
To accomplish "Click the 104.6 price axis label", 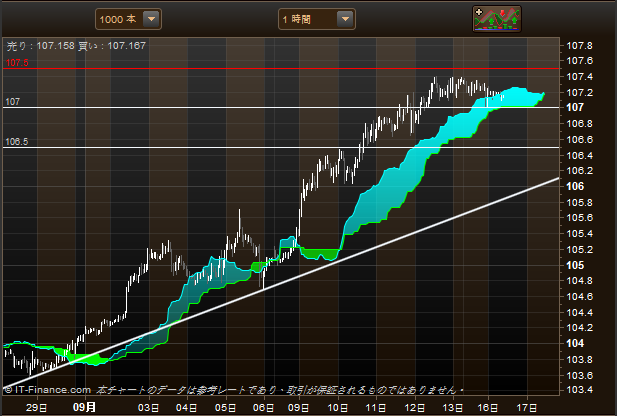I will pos(579,296).
